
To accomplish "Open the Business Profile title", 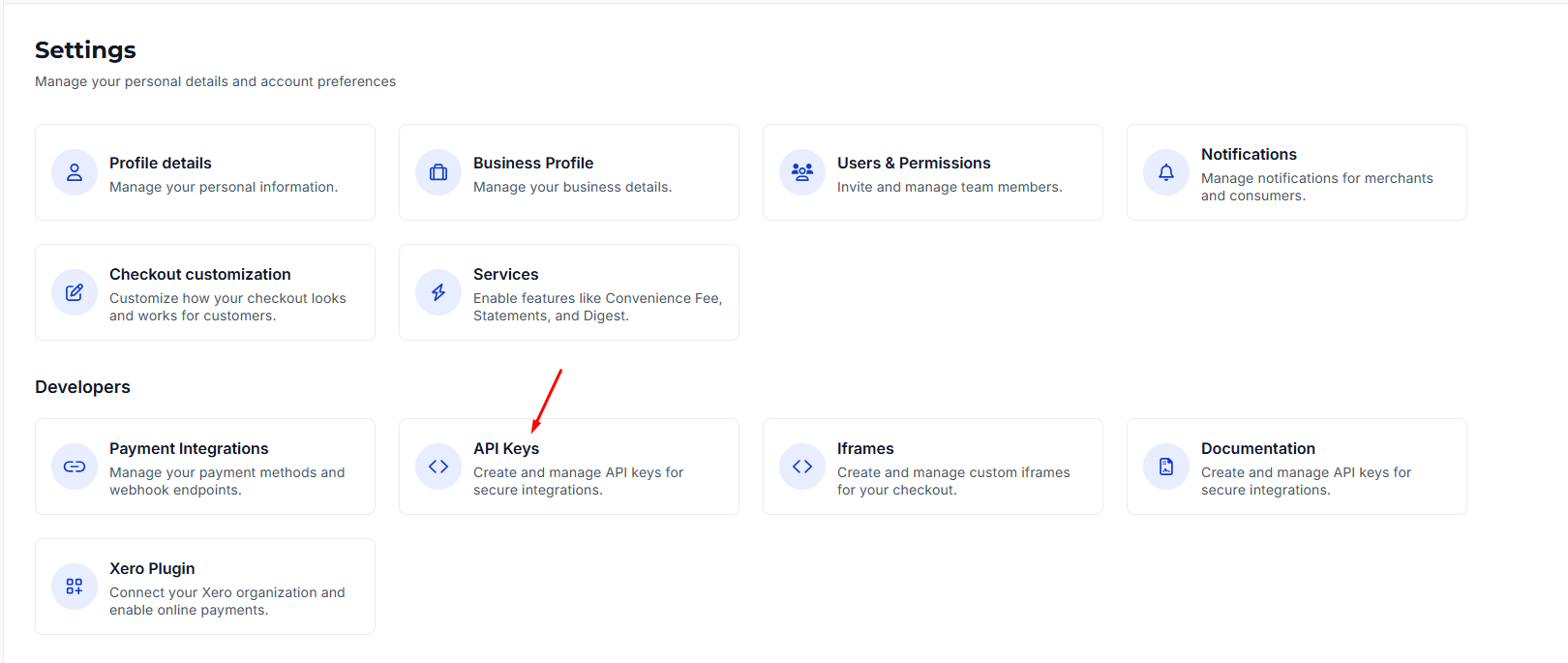I will [x=533, y=163].
